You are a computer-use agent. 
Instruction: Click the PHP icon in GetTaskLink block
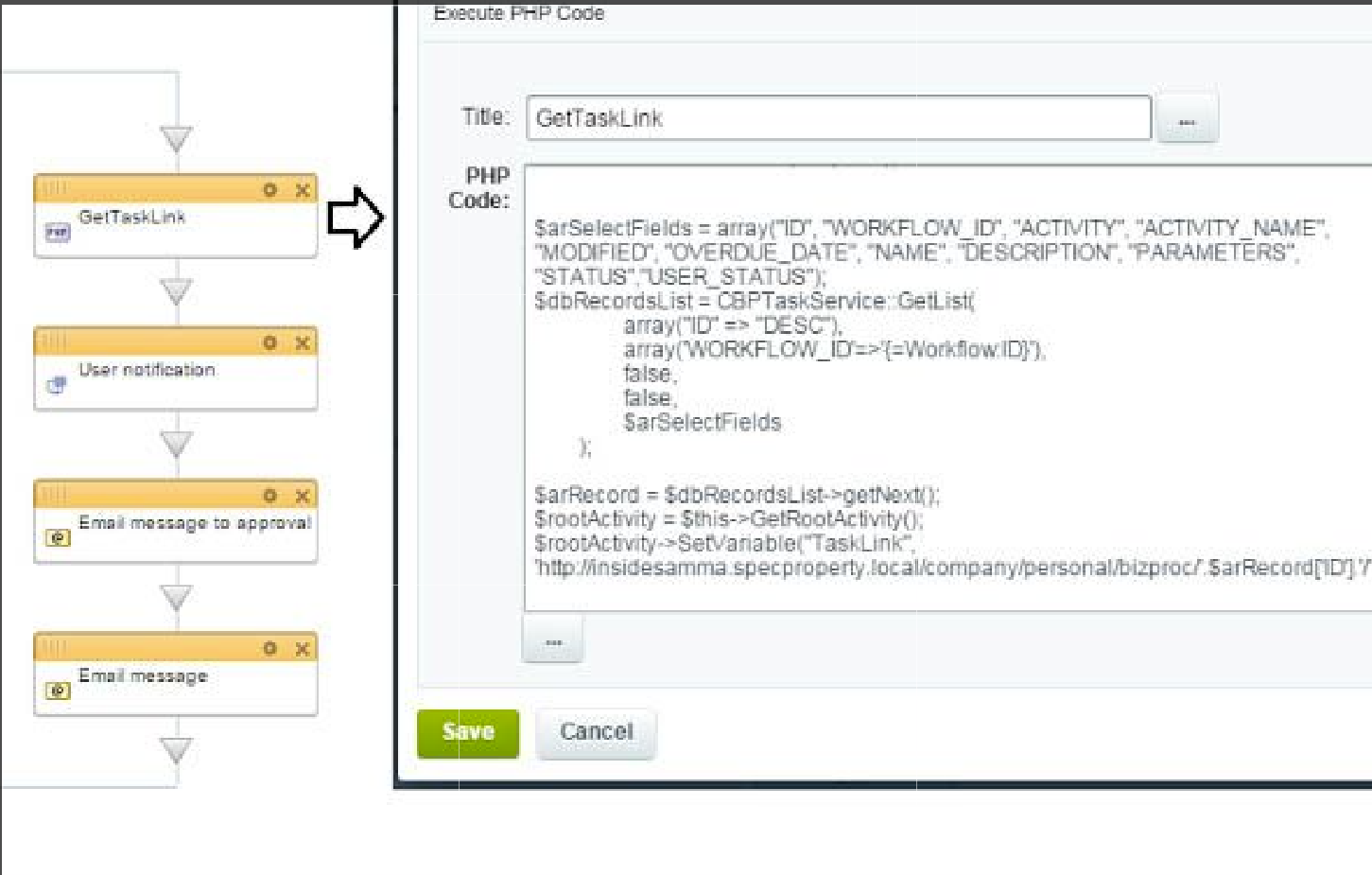pos(58,232)
